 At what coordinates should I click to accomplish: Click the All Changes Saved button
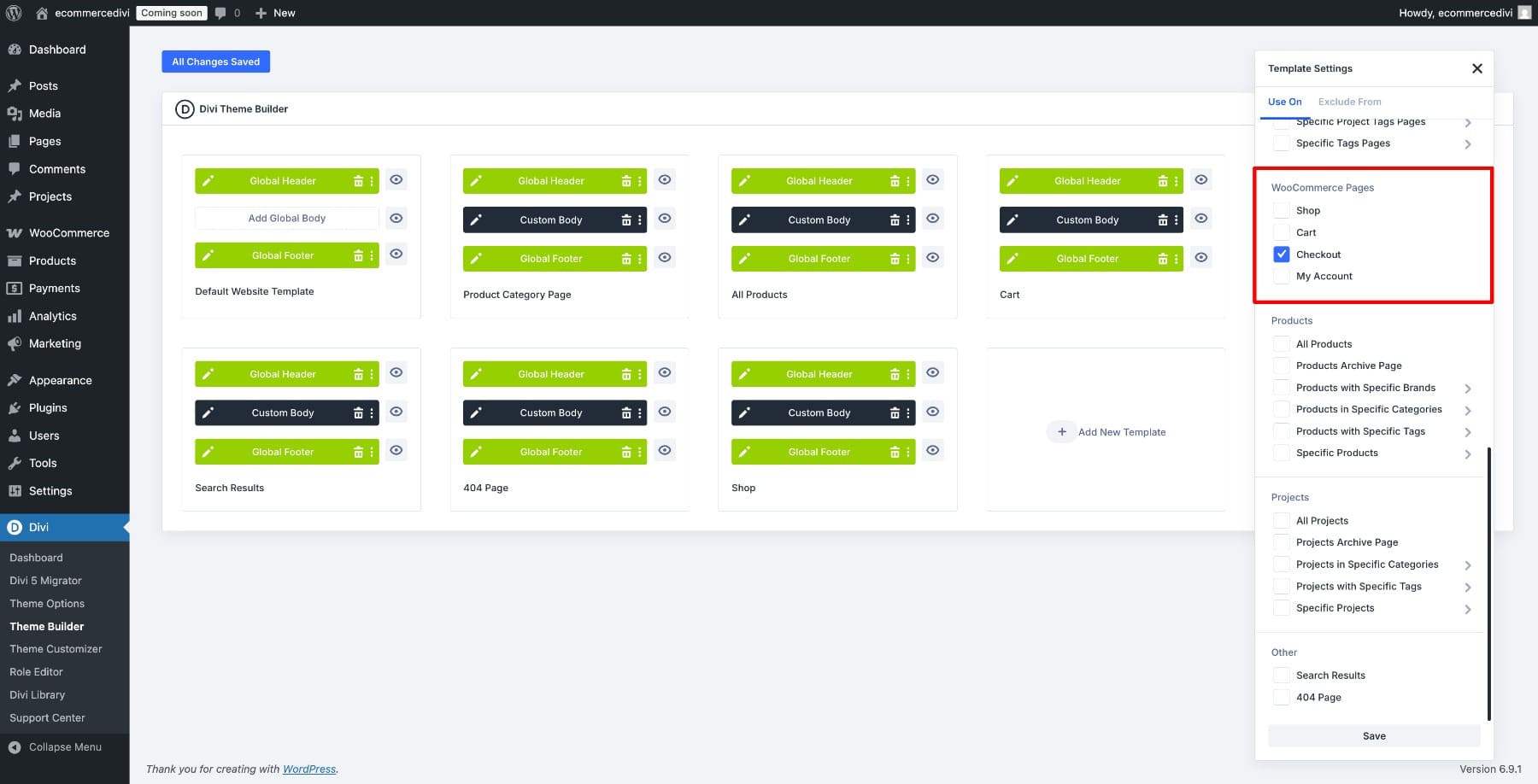pos(216,61)
